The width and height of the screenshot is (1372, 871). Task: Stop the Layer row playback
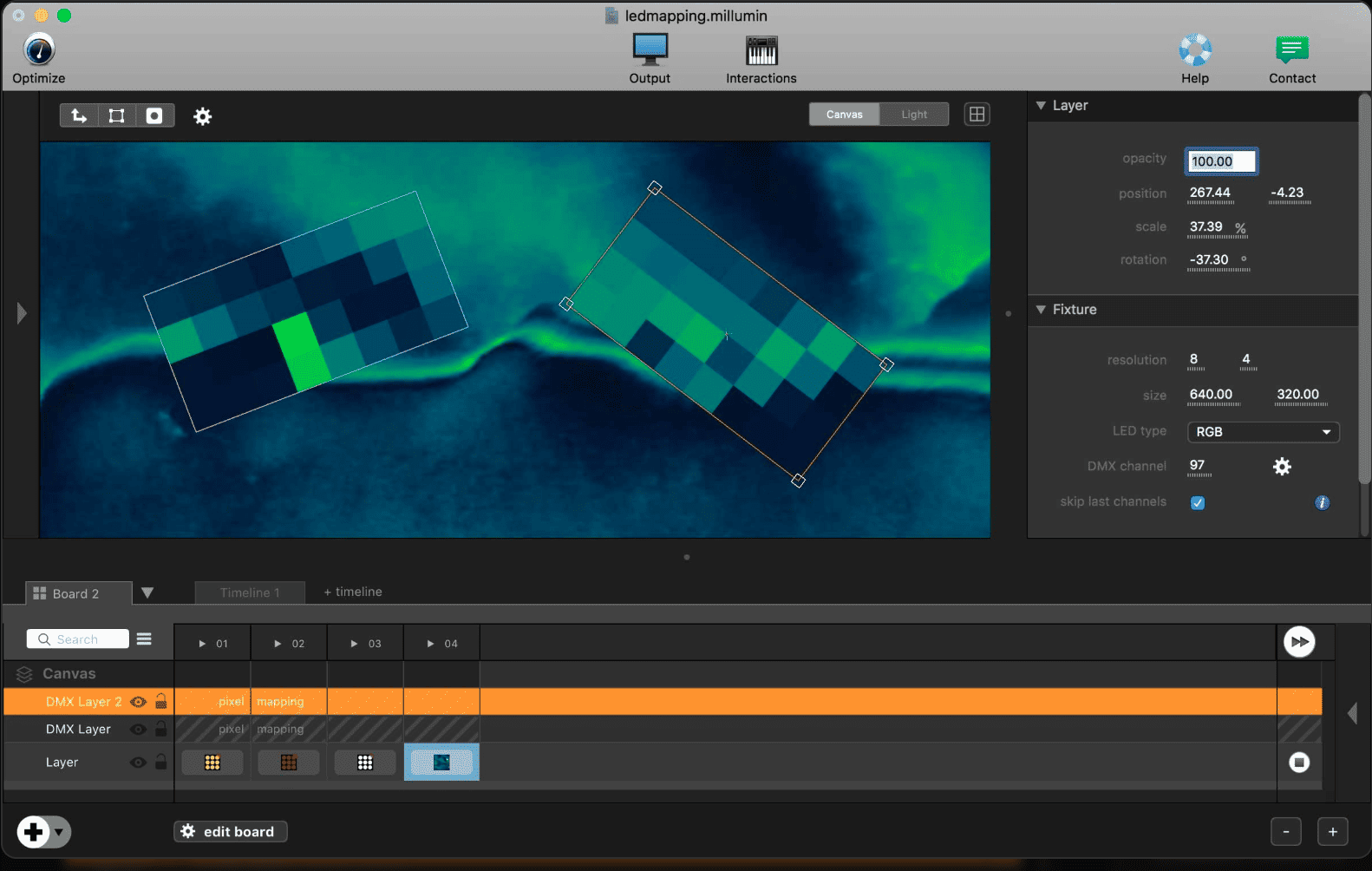[x=1299, y=763]
